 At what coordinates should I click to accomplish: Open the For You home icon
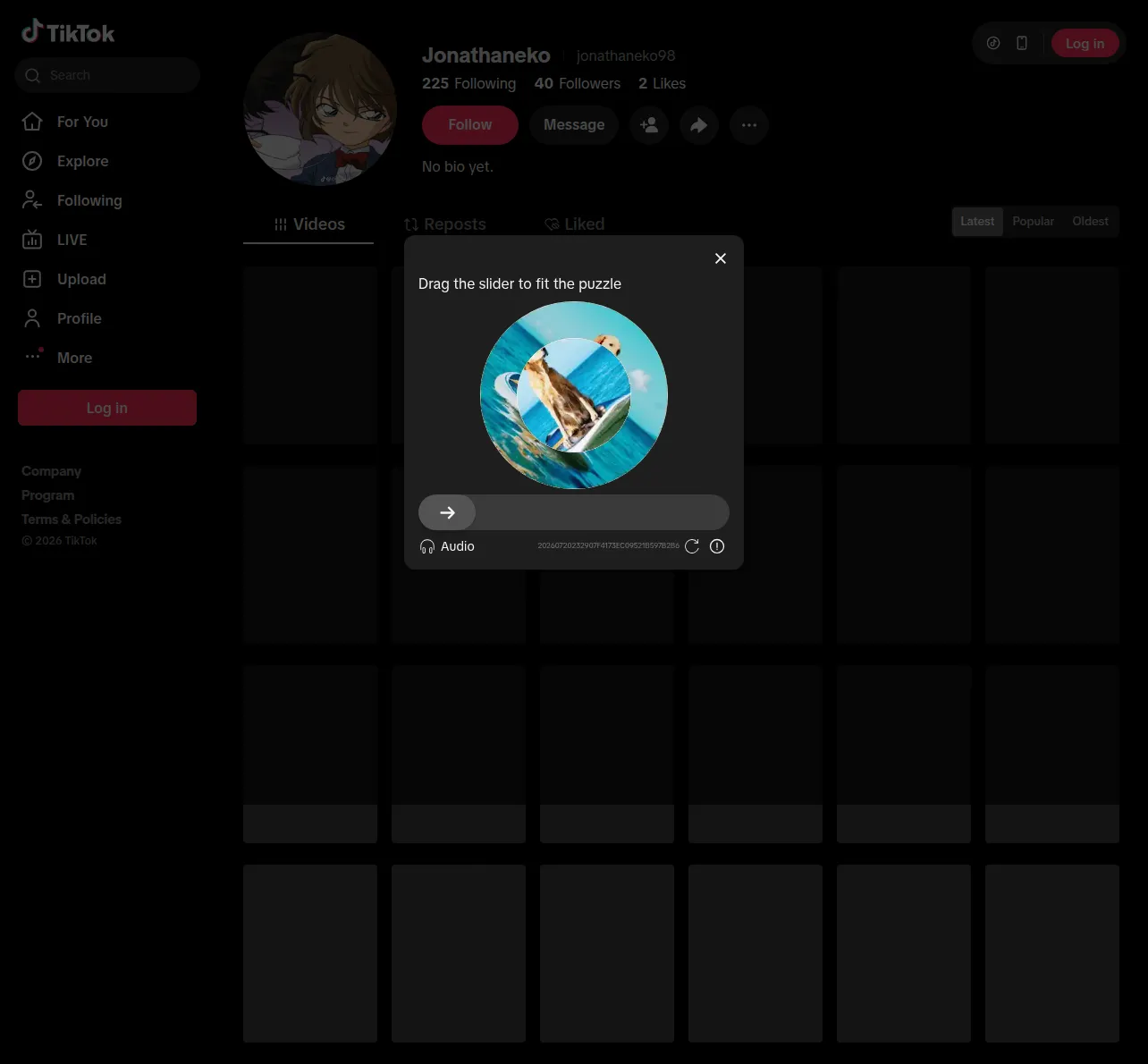[32, 122]
